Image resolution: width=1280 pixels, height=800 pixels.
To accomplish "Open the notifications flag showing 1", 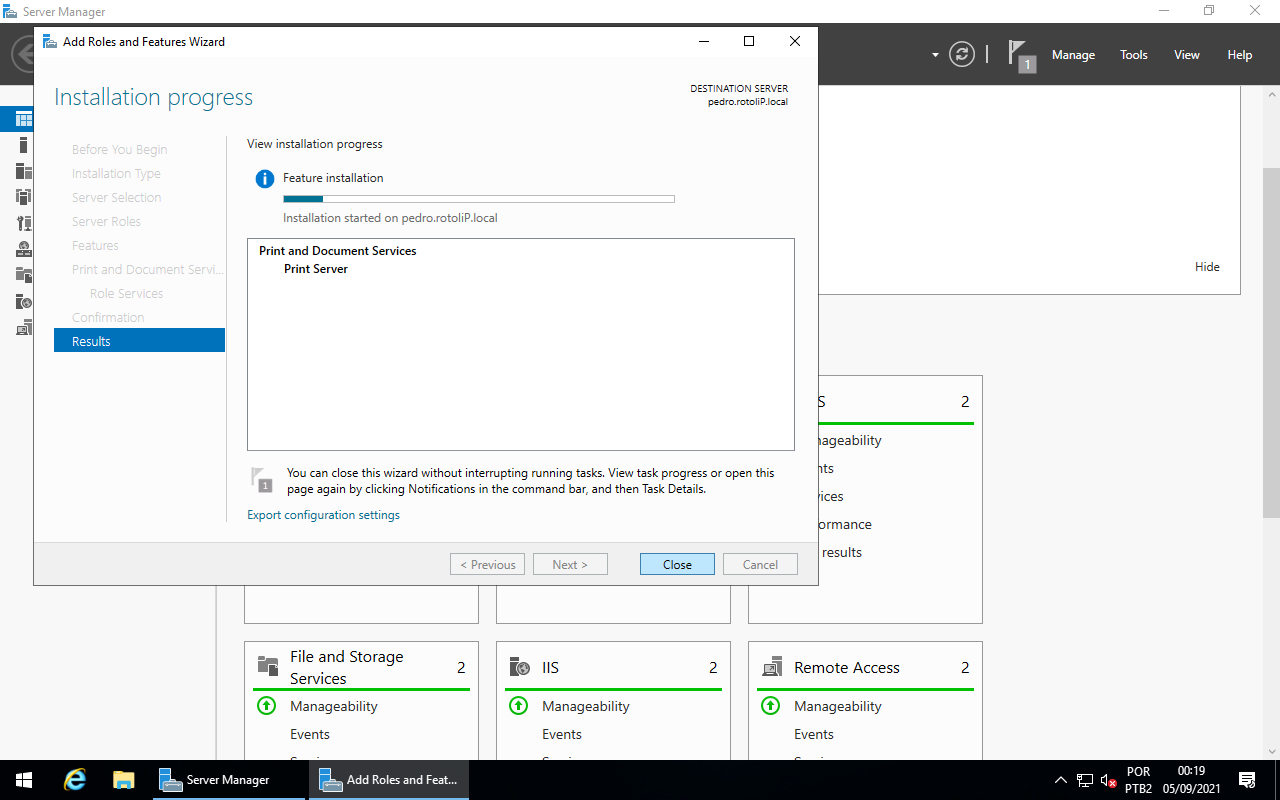I will coord(1021,54).
